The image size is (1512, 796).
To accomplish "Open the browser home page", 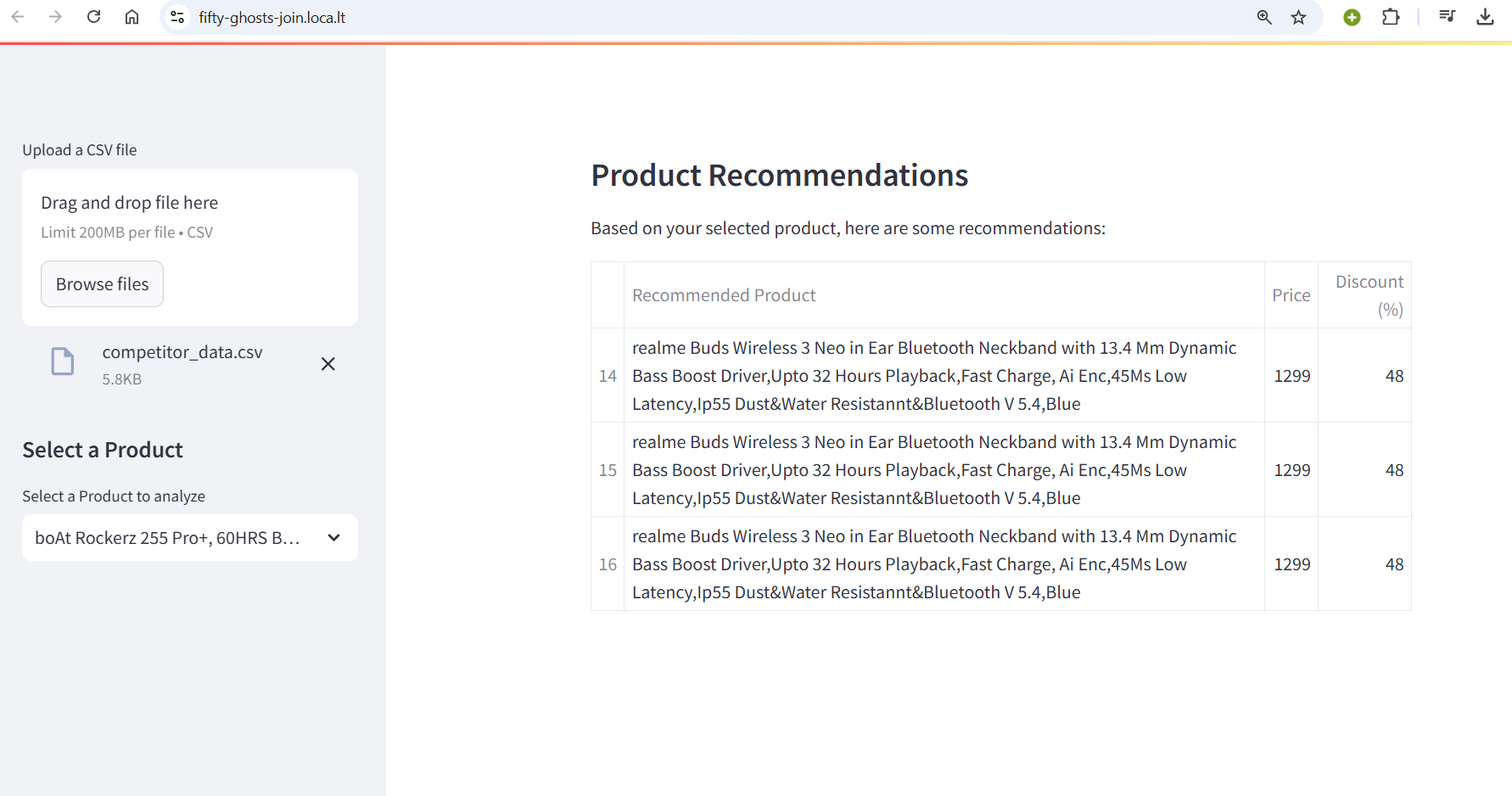I will (x=132, y=17).
